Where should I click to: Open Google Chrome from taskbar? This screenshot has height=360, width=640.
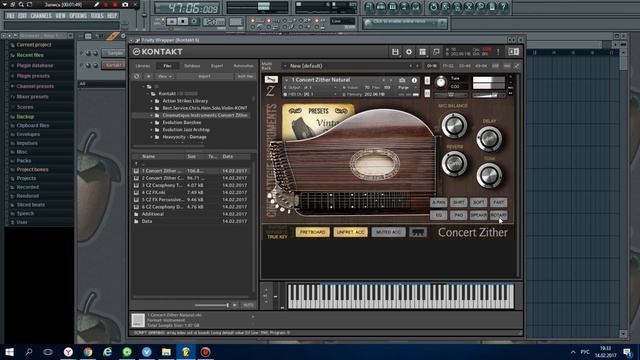[x=88, y=351]
